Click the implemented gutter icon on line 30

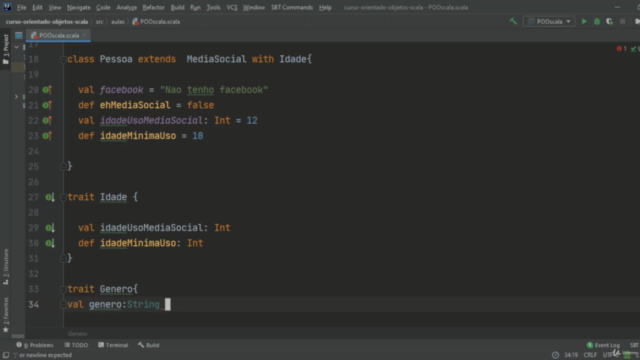point(50,243)
